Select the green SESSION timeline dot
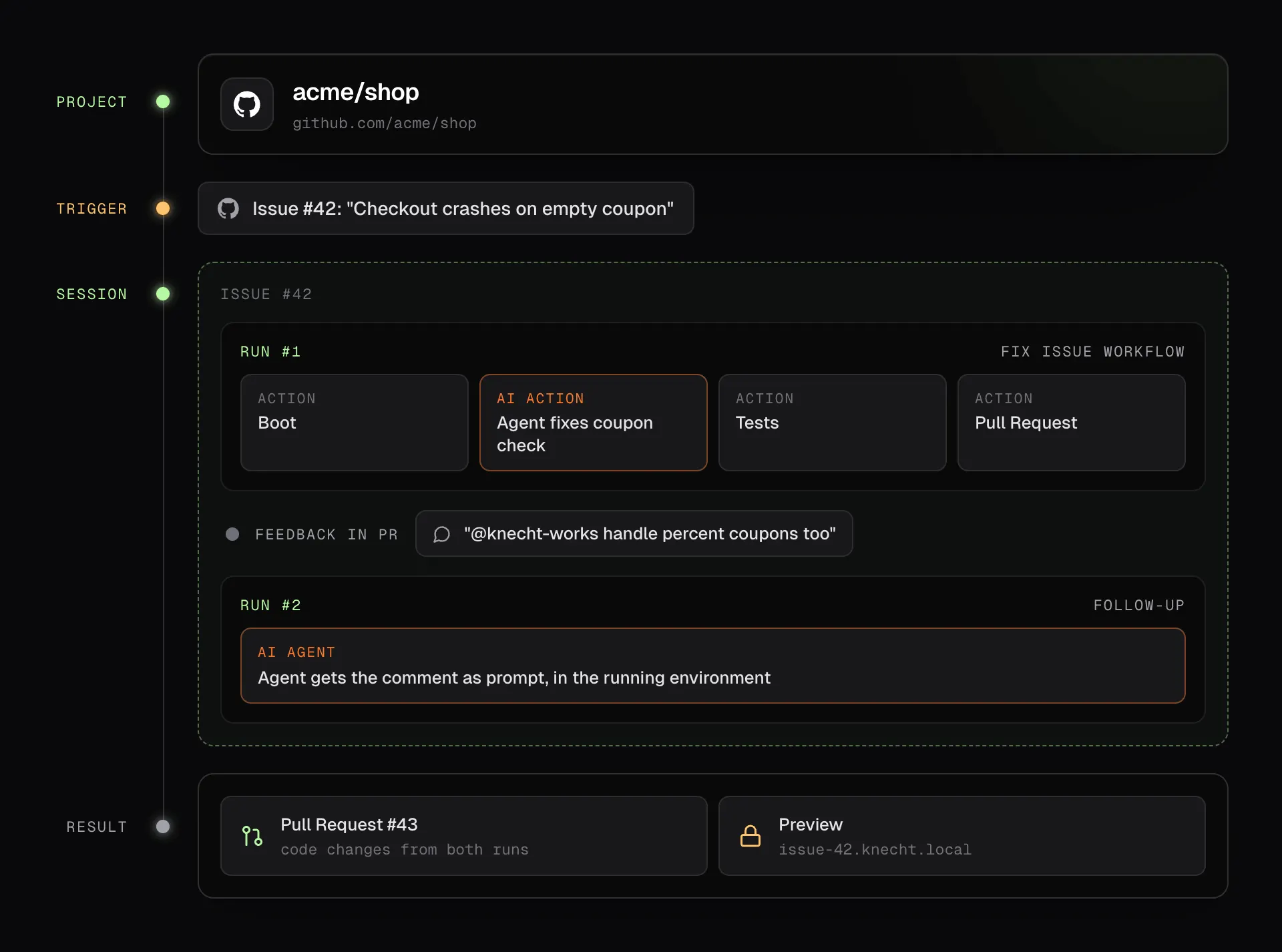Screen dimensions: 1282x952 (163, 294)
